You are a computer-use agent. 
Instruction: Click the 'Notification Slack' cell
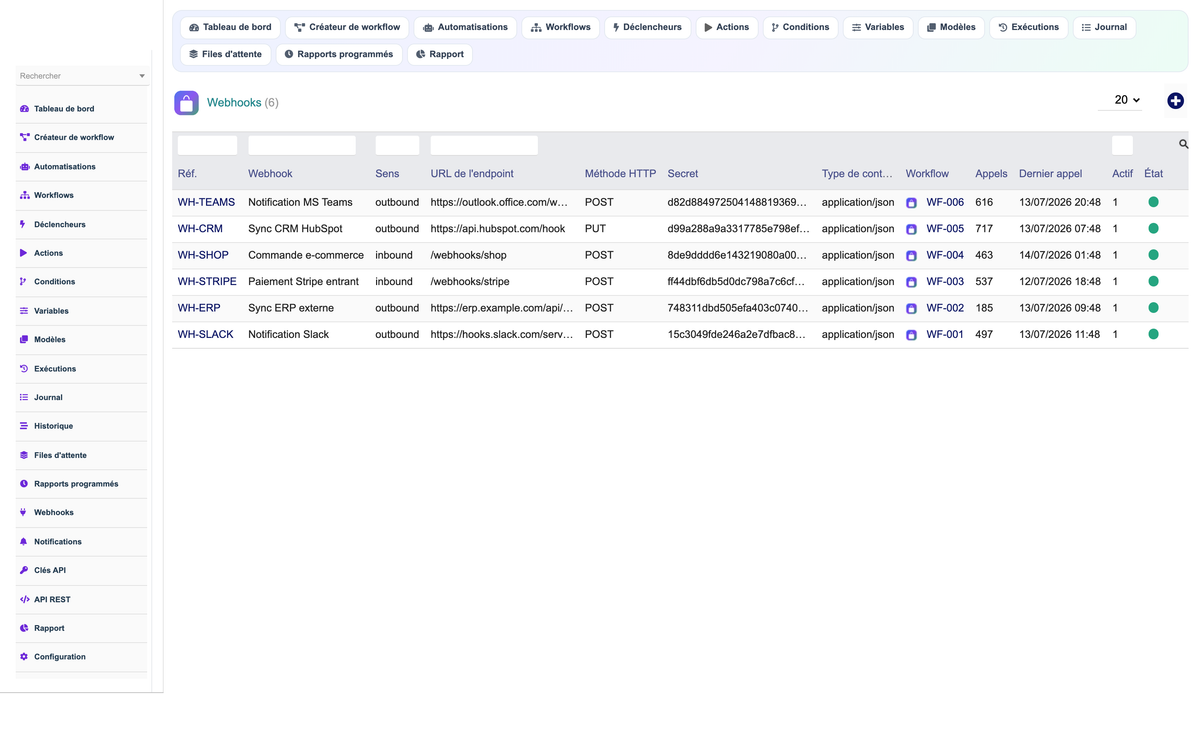289,334
